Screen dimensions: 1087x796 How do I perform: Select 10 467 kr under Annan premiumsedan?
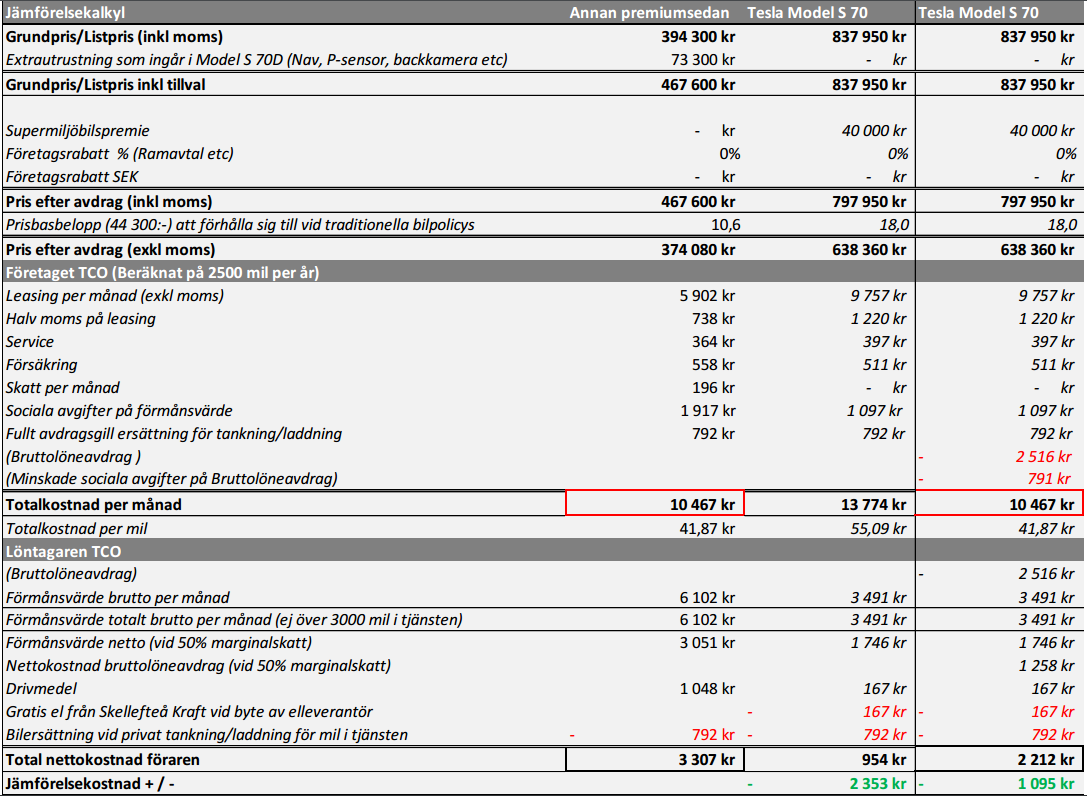pyautogui.click(x=702, y=504)
